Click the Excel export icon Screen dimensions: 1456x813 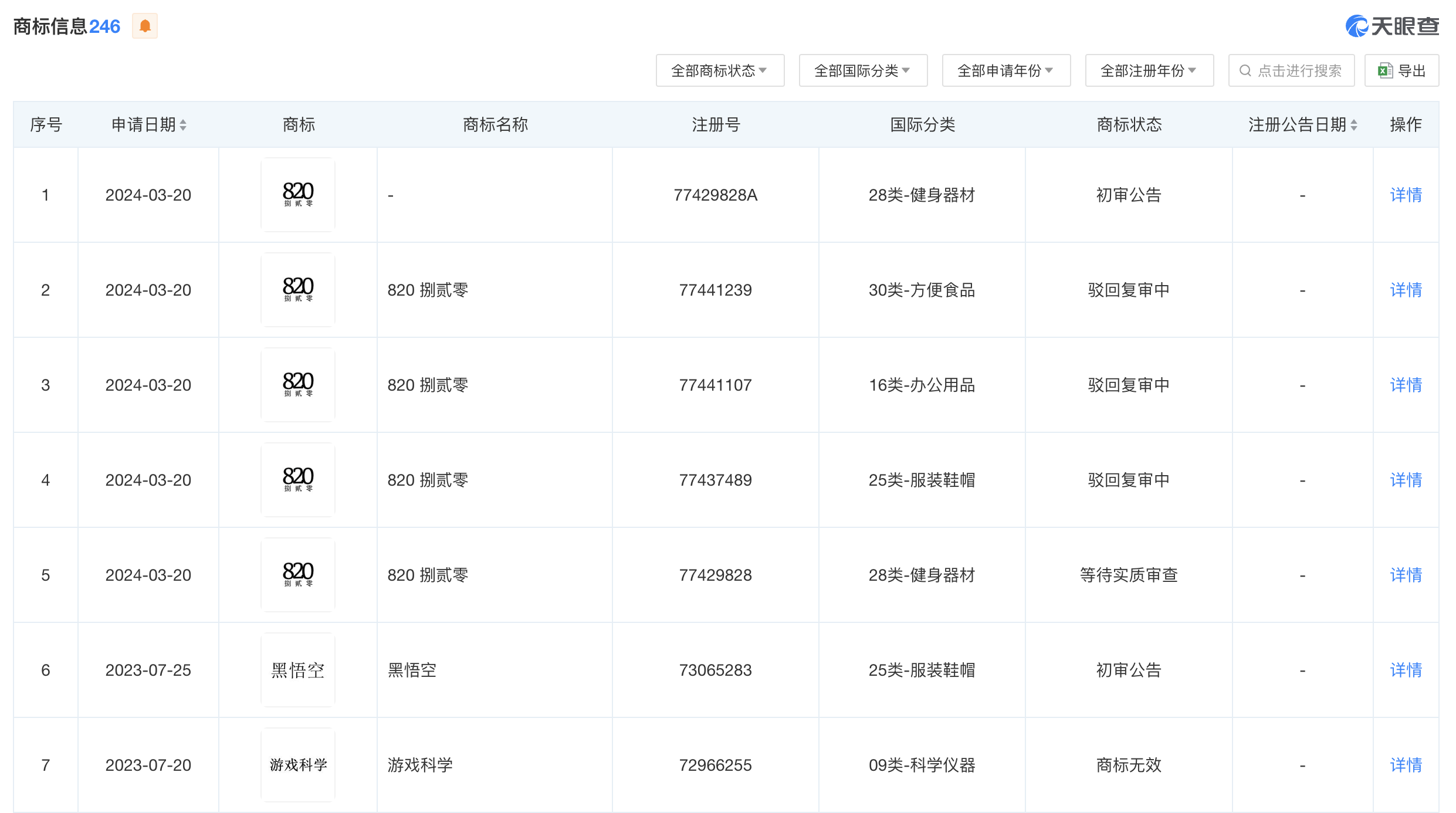[x=1385, y=71]
